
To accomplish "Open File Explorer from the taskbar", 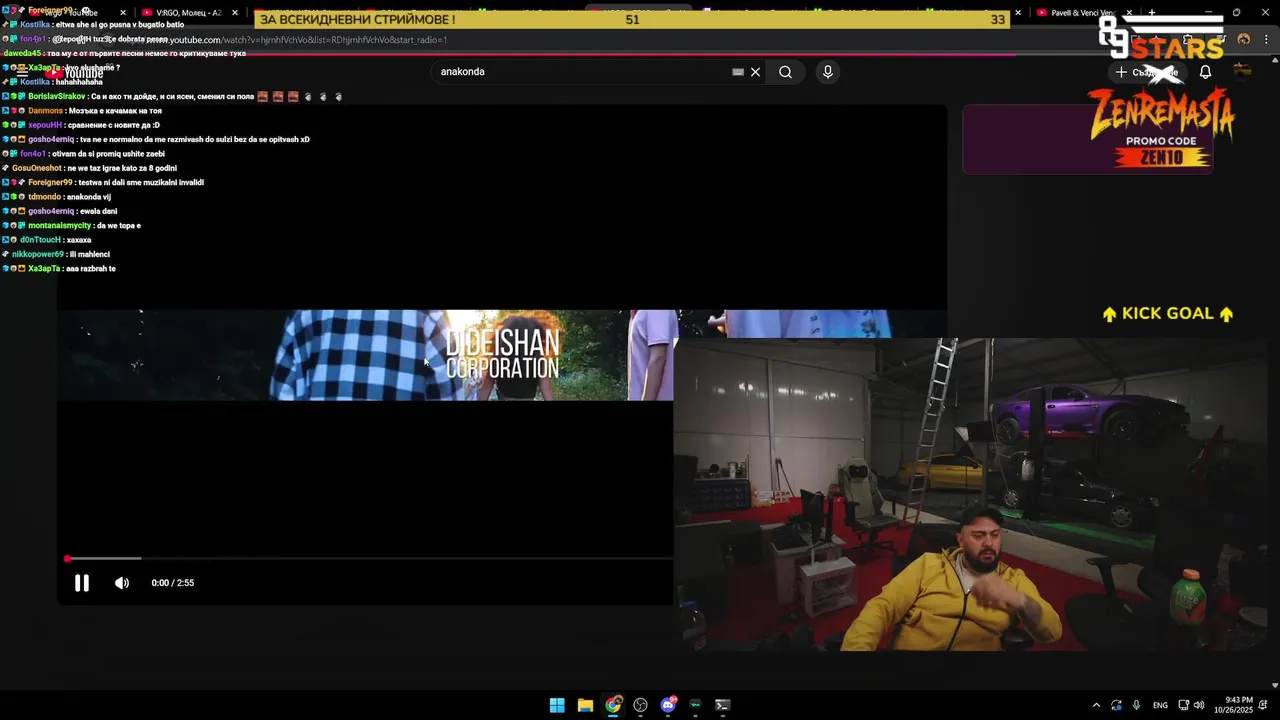I will [x=585, y=705].
